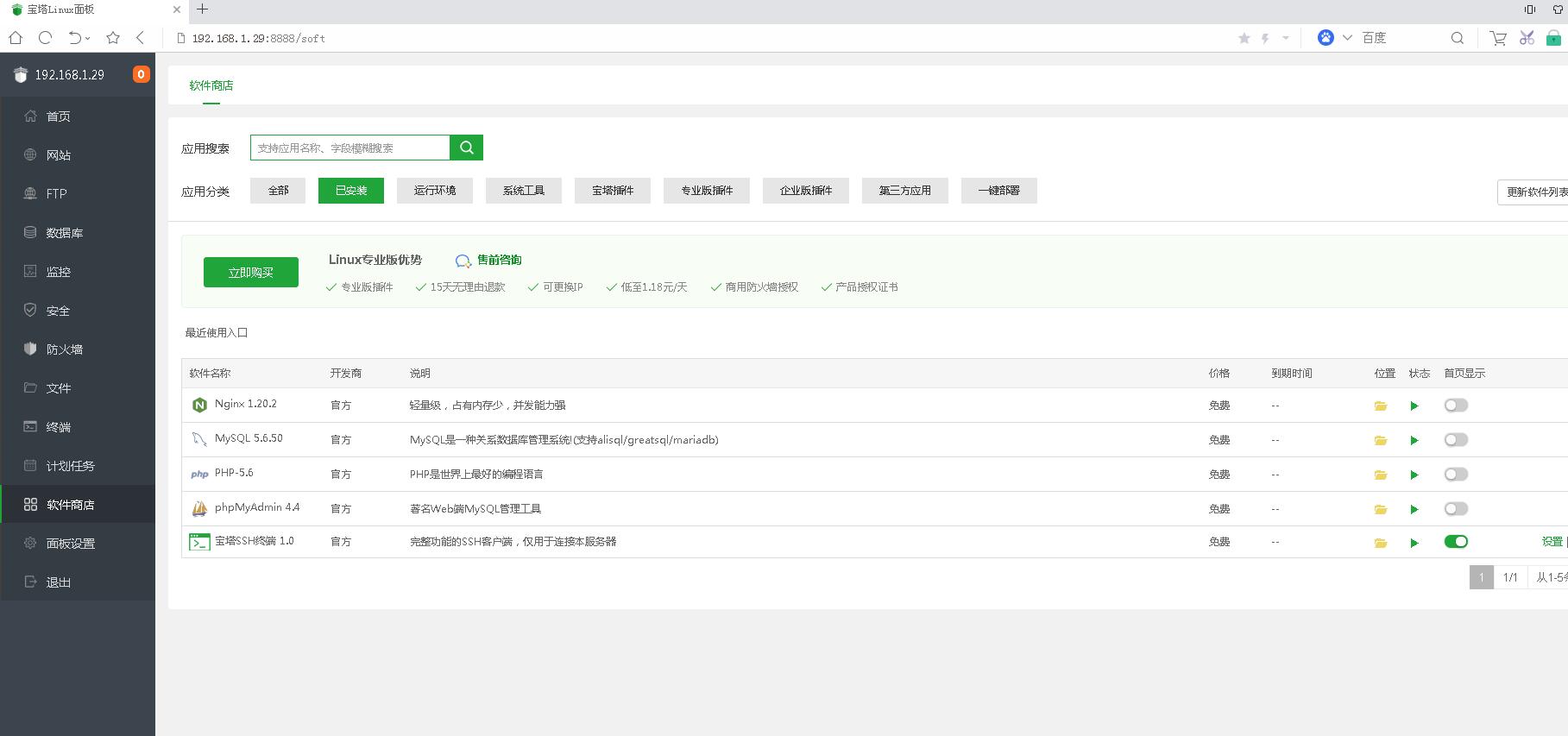Filter by 宝塔插件 category
The height and width of the screenshot is (736, 1568).
click(613, 191)
